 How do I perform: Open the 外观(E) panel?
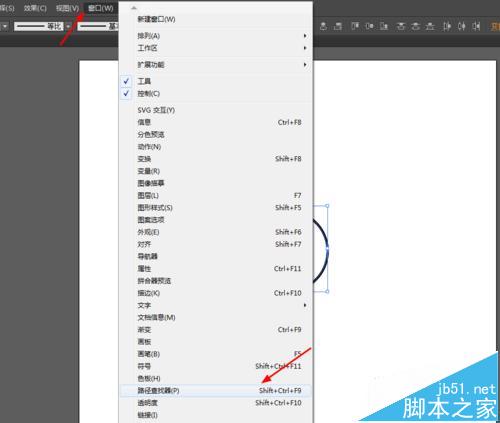point(216,232)
